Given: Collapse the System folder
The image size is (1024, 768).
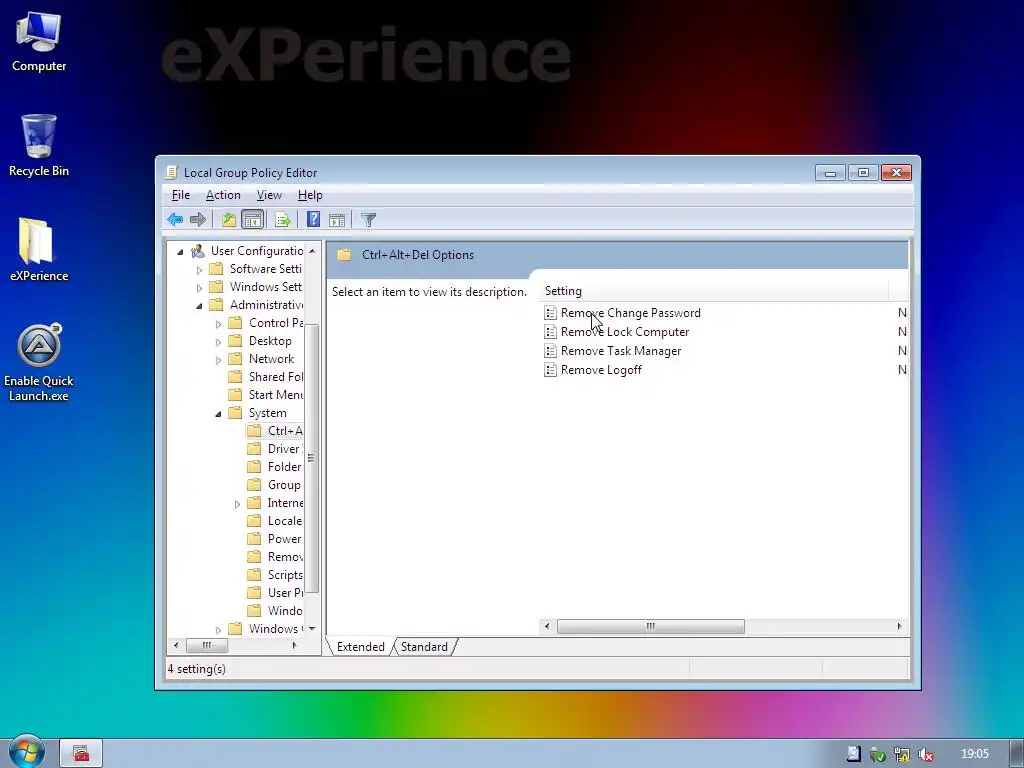Looking at the screenshot, I should click(x=218, y=413).
